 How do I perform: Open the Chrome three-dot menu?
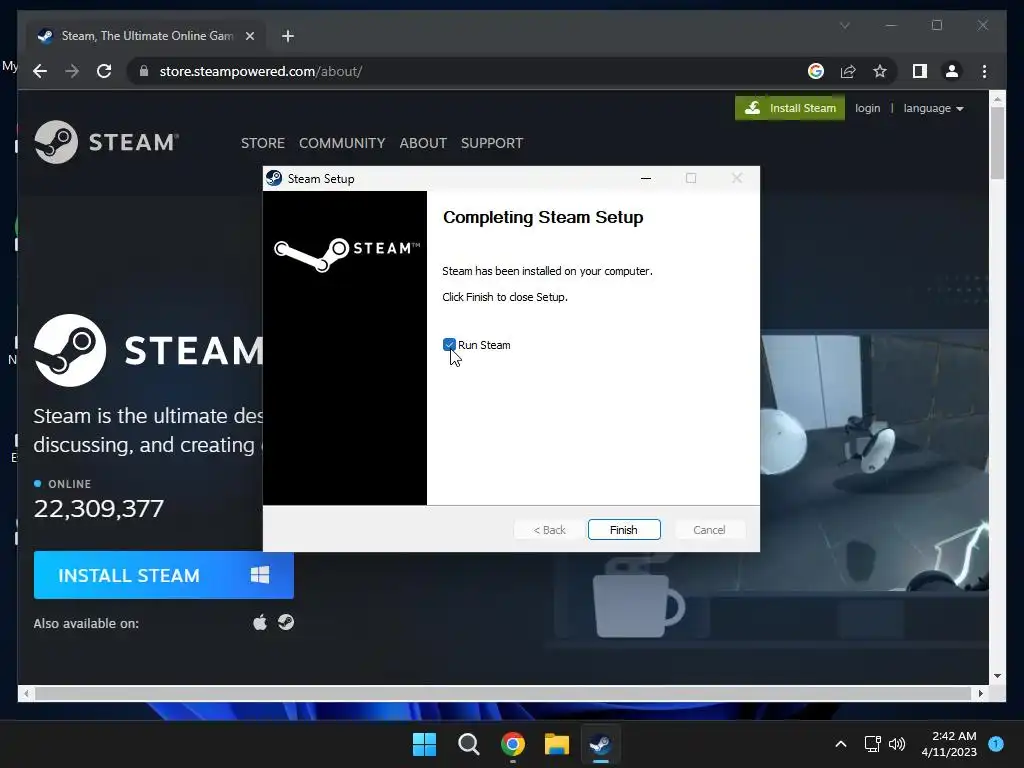(984, 71)
